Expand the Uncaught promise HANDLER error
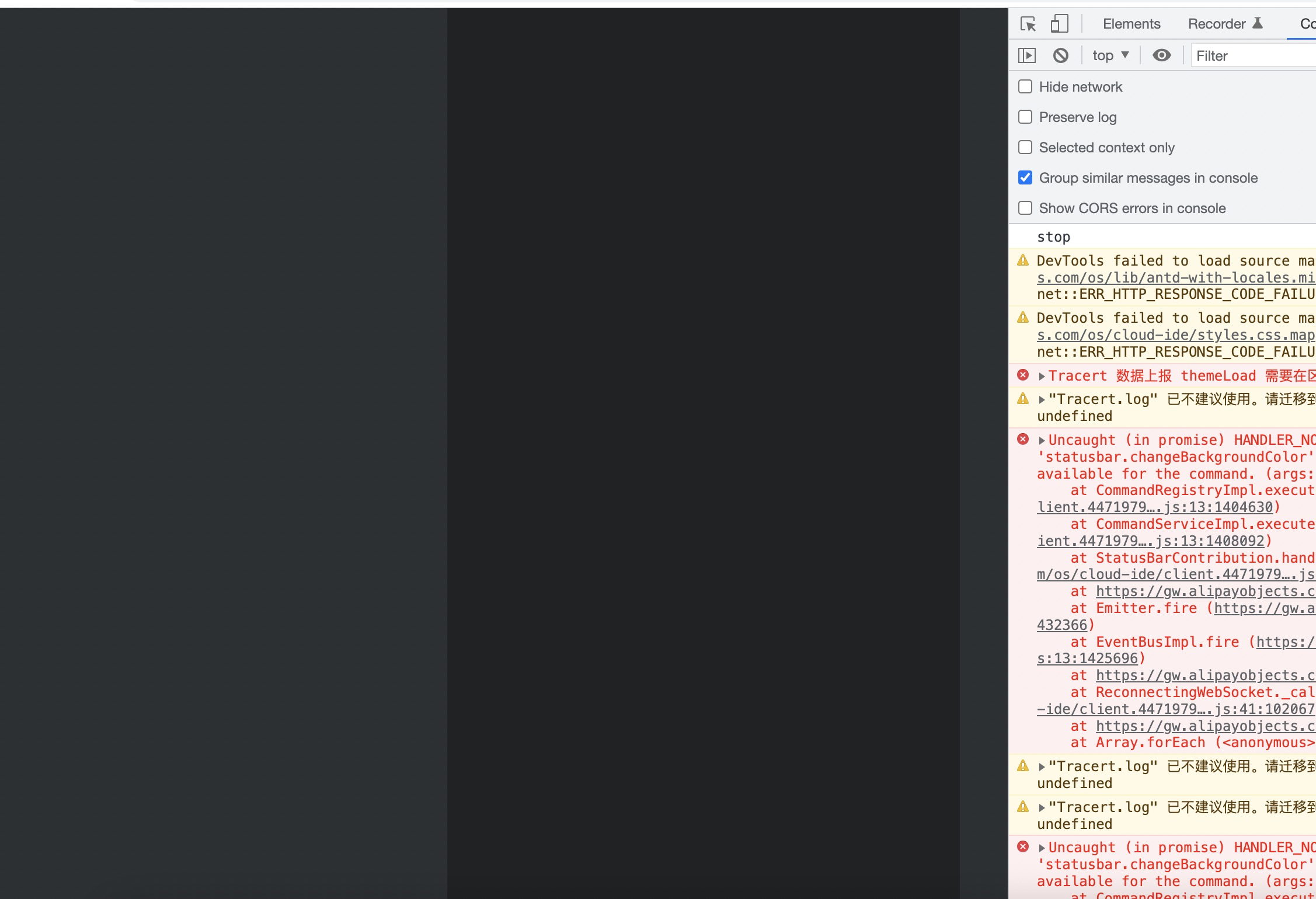Image resolution: width=1316 pixels, height=899 pixels. point(1041,440)
